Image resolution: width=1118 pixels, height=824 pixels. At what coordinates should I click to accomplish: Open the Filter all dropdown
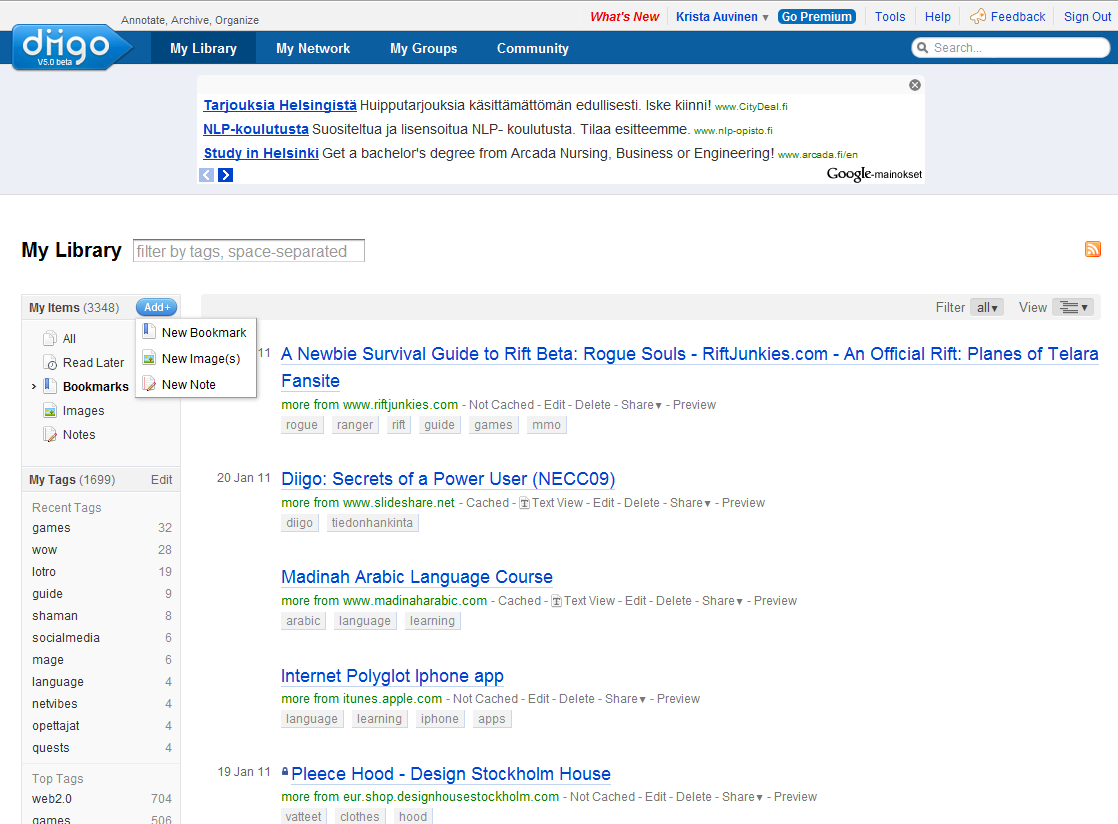click(987, 307)
